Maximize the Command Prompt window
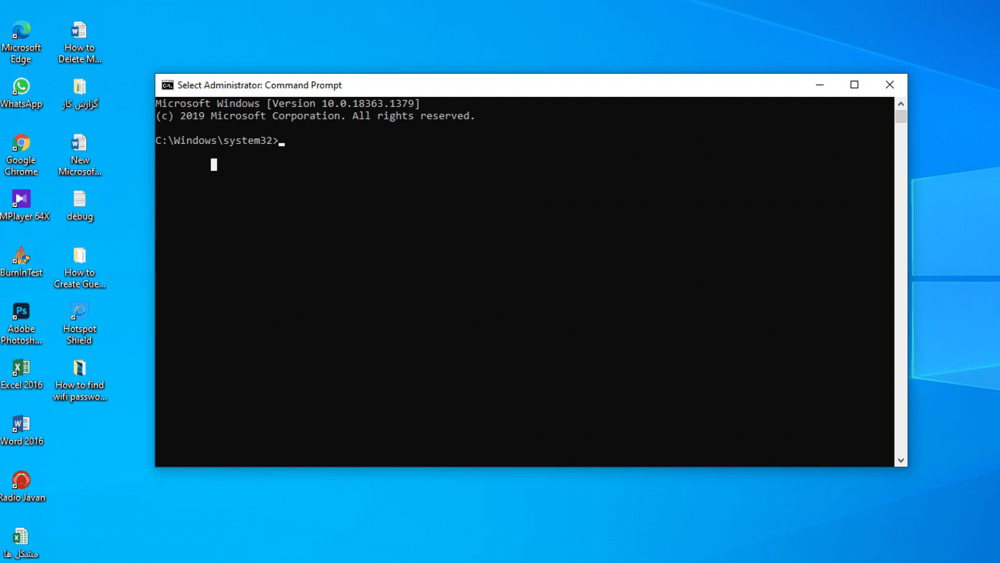This screenshot has height=563, width=1000. click(x=854, y=85)
